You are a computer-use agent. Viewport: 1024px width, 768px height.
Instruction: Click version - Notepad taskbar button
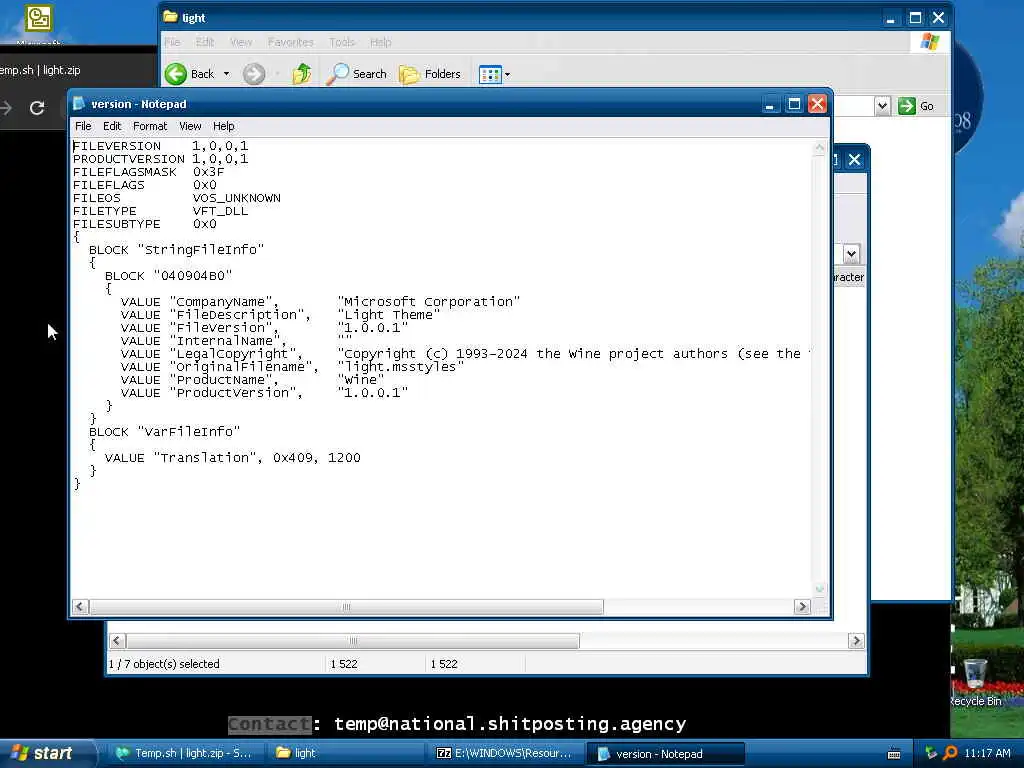[x=665, y=754]
